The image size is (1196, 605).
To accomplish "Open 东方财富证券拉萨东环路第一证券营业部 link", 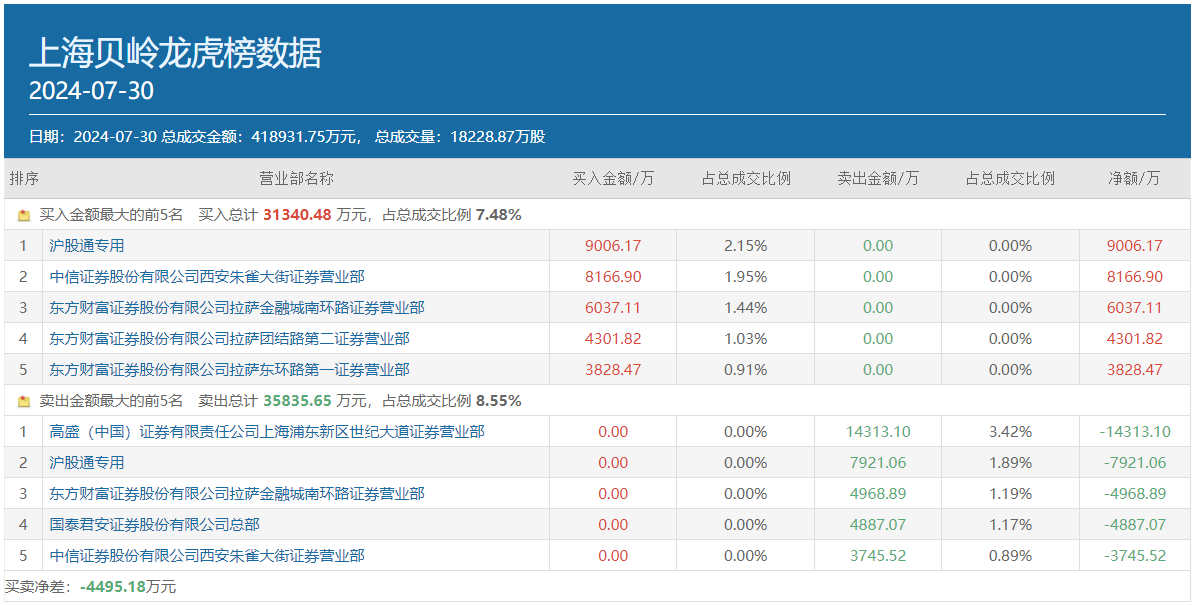I will click(229, 370).
